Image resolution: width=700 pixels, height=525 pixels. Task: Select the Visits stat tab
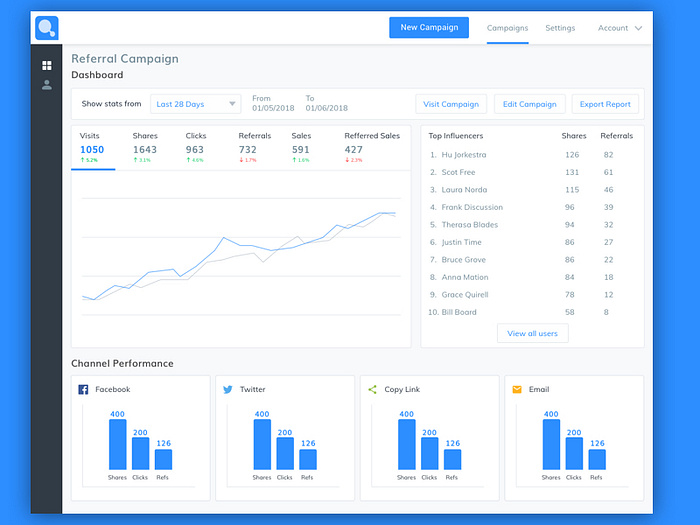pyautogui.click(x=93, y=148)
